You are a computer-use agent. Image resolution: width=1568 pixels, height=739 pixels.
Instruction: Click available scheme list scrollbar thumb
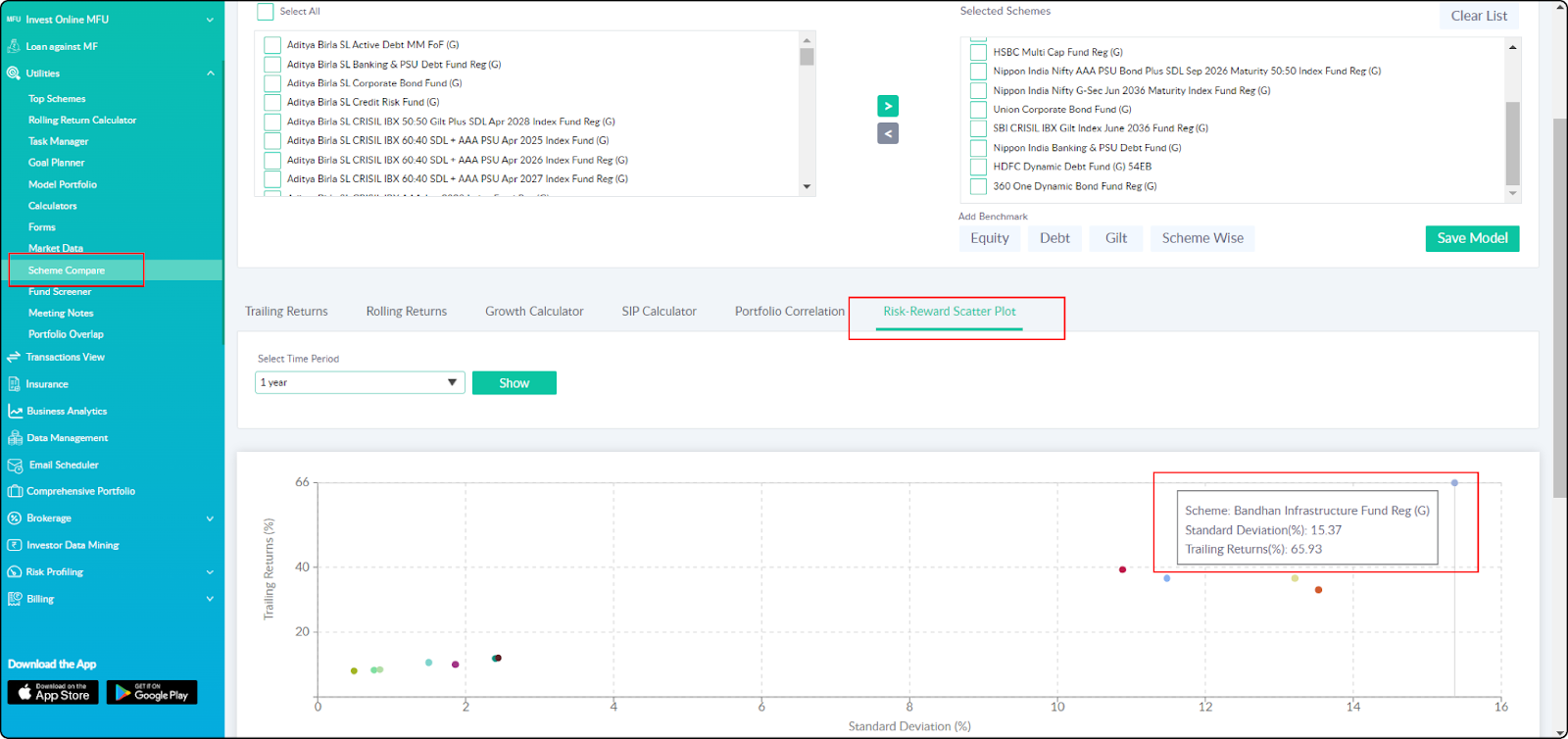807,57
